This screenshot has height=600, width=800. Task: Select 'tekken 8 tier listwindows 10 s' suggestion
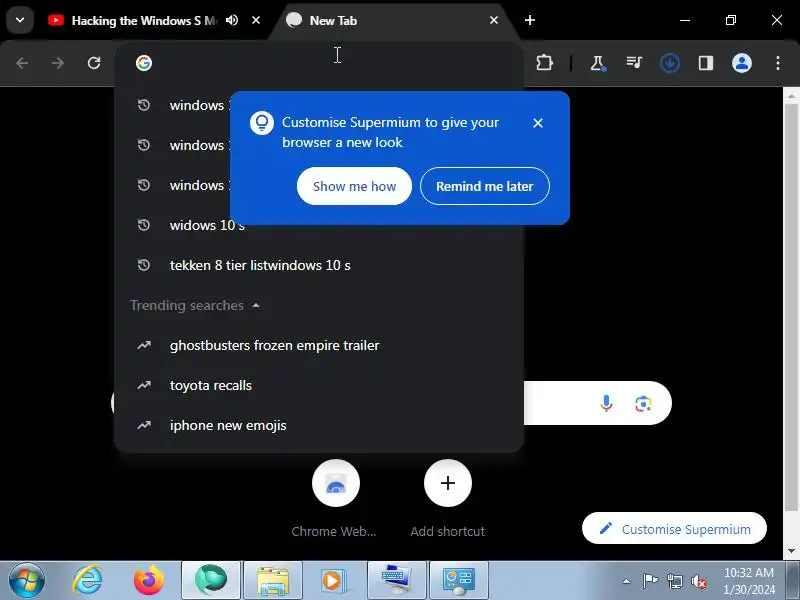click(x=319, y=265)
